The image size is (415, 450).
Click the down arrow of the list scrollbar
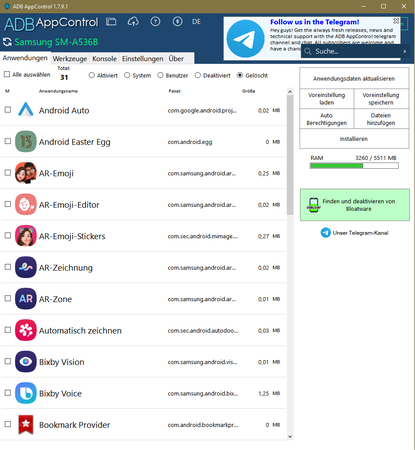(x=290, y=436)
